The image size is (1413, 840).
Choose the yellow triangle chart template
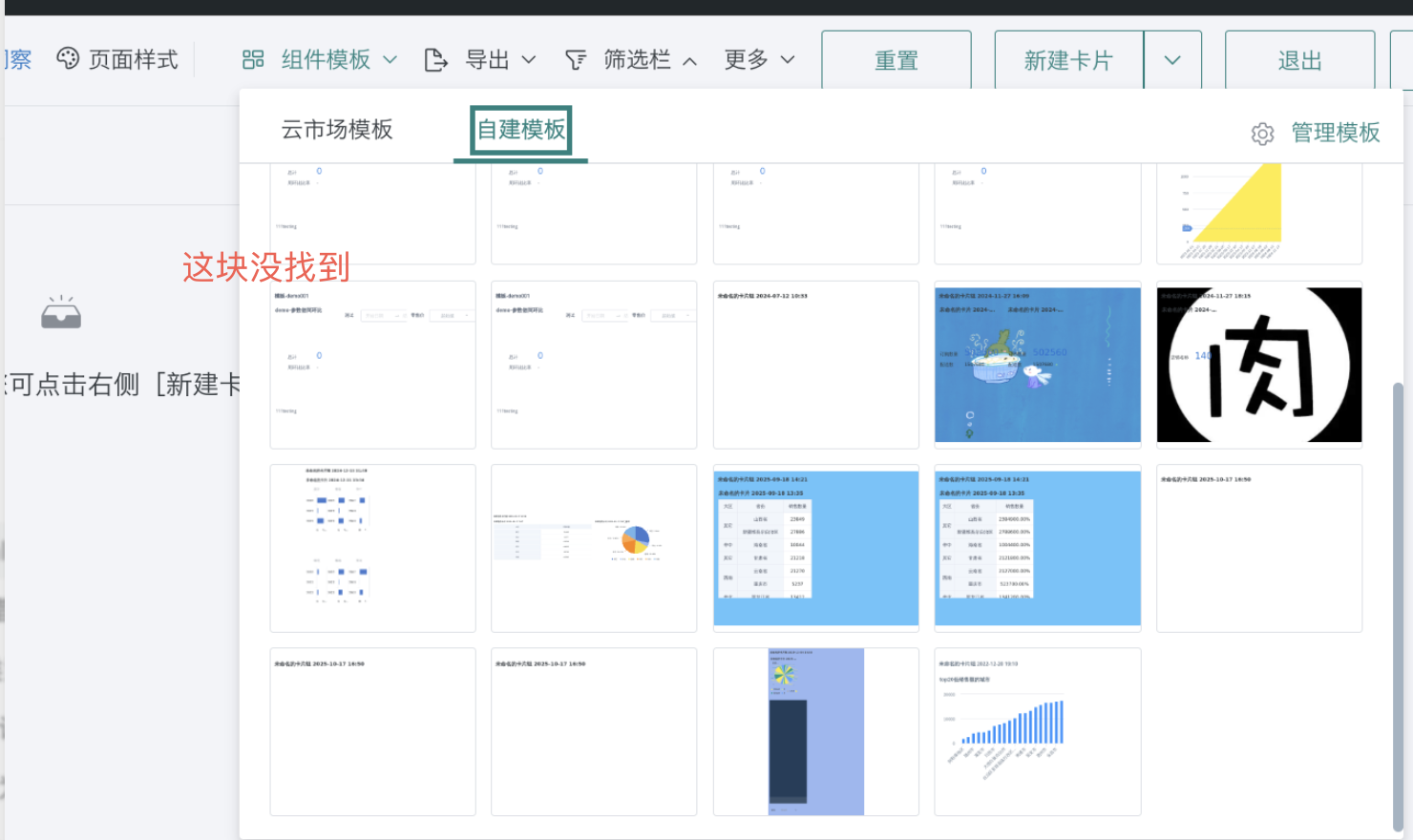click(1259, 213)
